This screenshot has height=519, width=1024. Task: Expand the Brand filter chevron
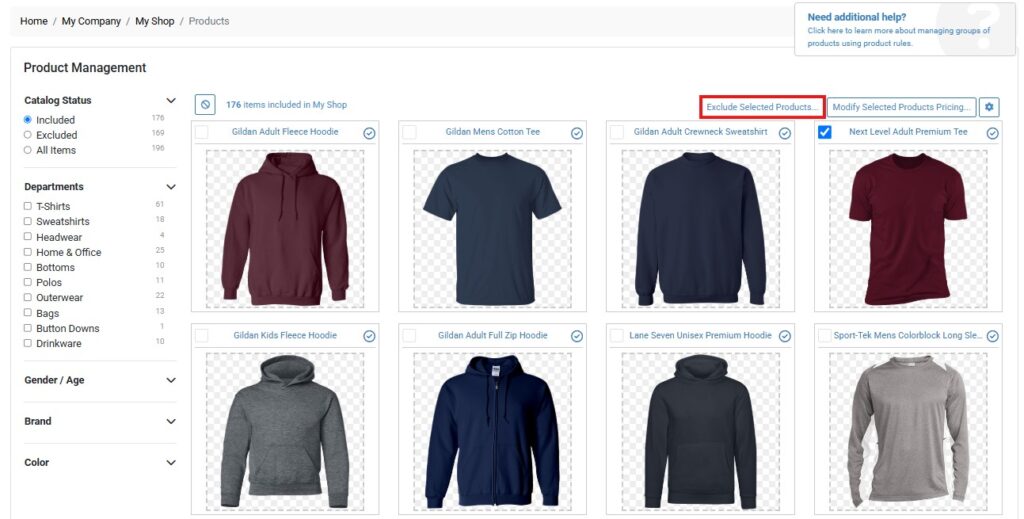point(170,421)
